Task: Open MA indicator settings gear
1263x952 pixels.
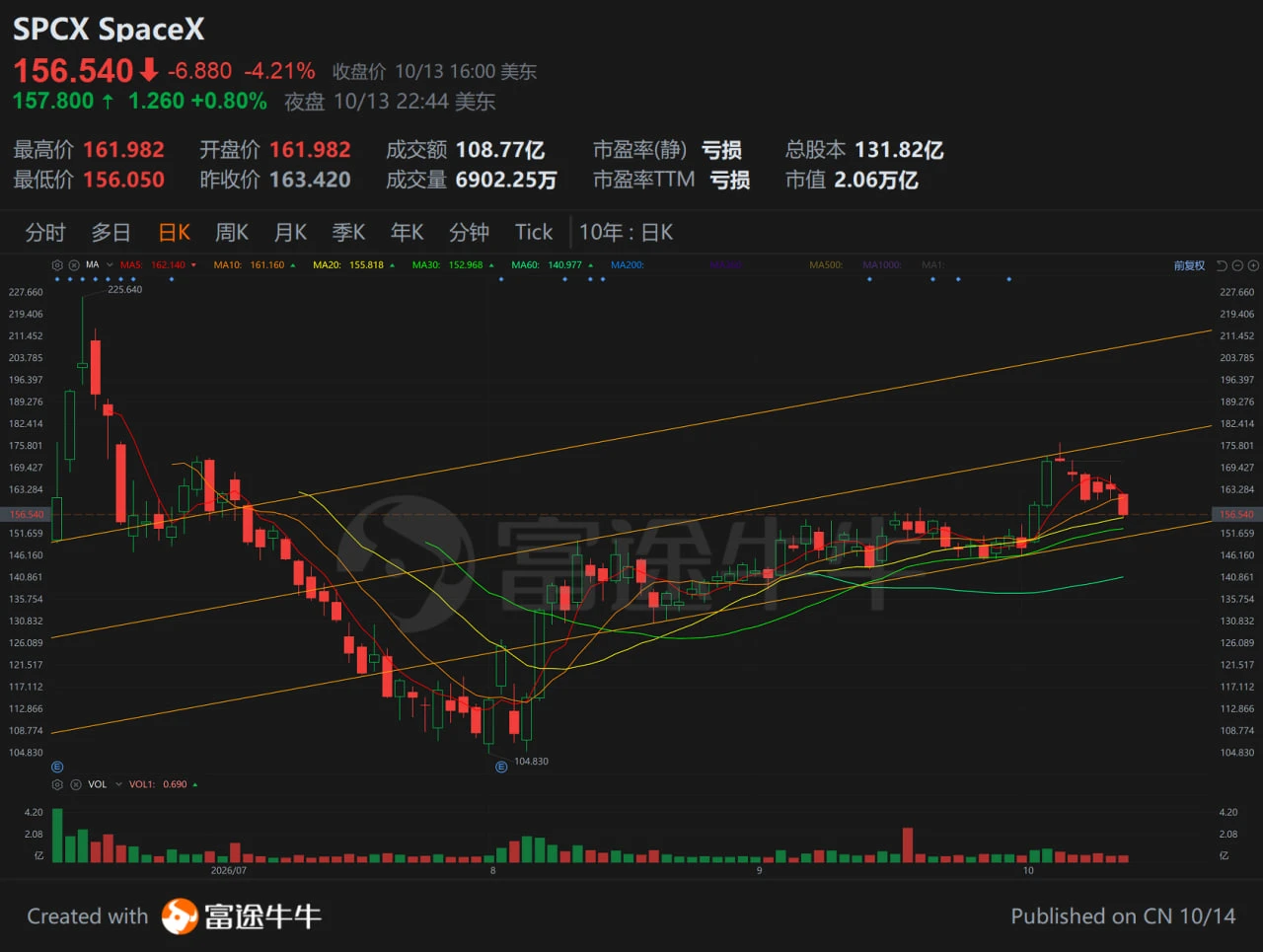Action: tap(57, 265)
